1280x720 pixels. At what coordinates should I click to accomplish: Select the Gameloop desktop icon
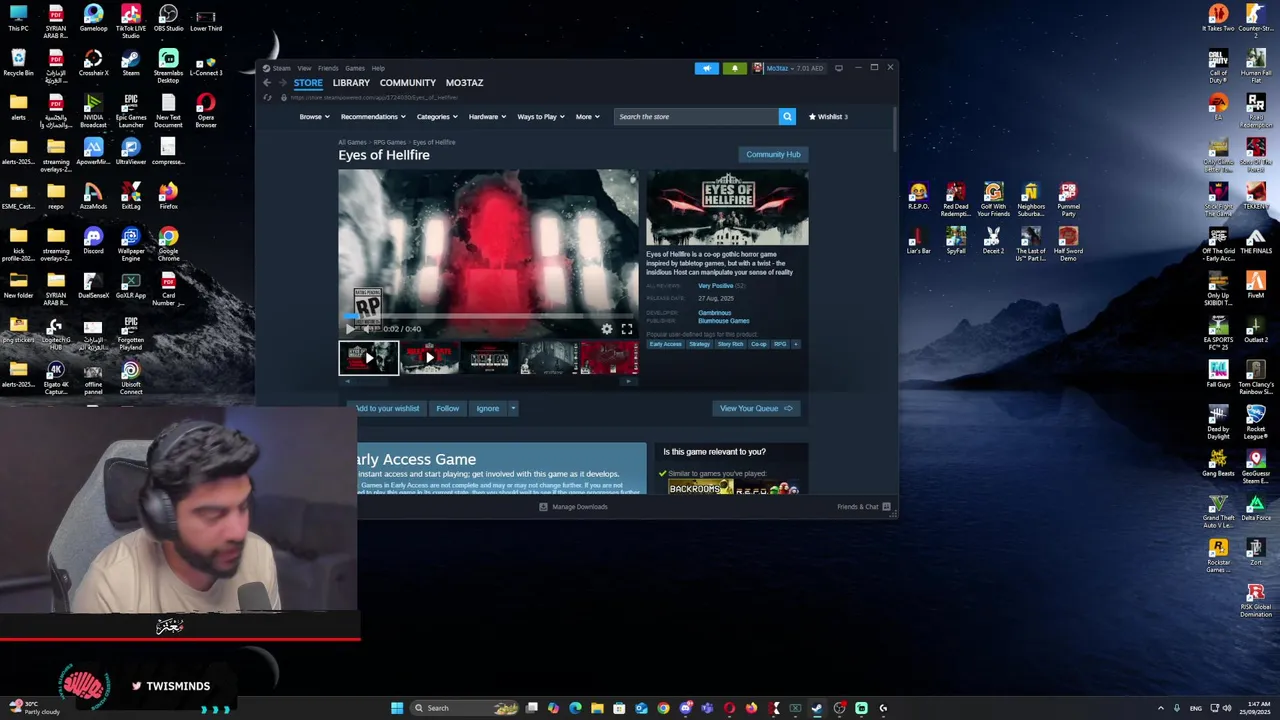[x=93, y=19]
